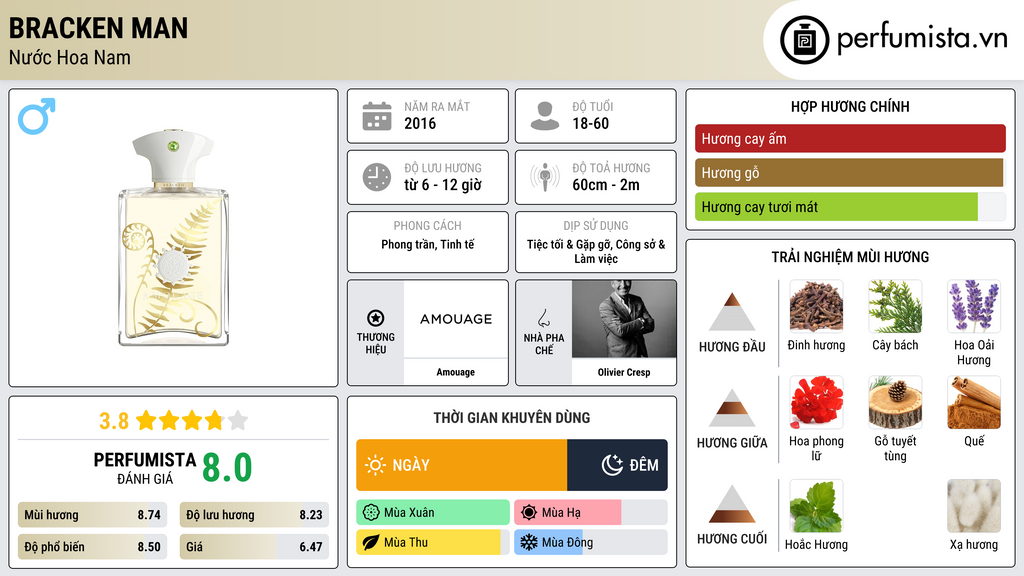Click the Amouage brand name caption
Image resolution: width=1024 pixels, height=576 pixels.
tap(456, 372)
